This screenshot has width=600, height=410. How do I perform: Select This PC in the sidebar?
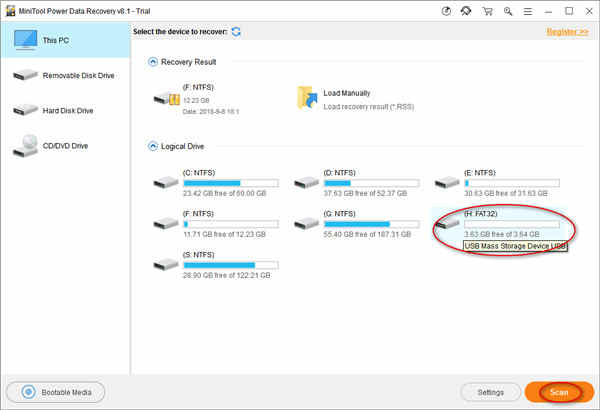tap(65, 40)
